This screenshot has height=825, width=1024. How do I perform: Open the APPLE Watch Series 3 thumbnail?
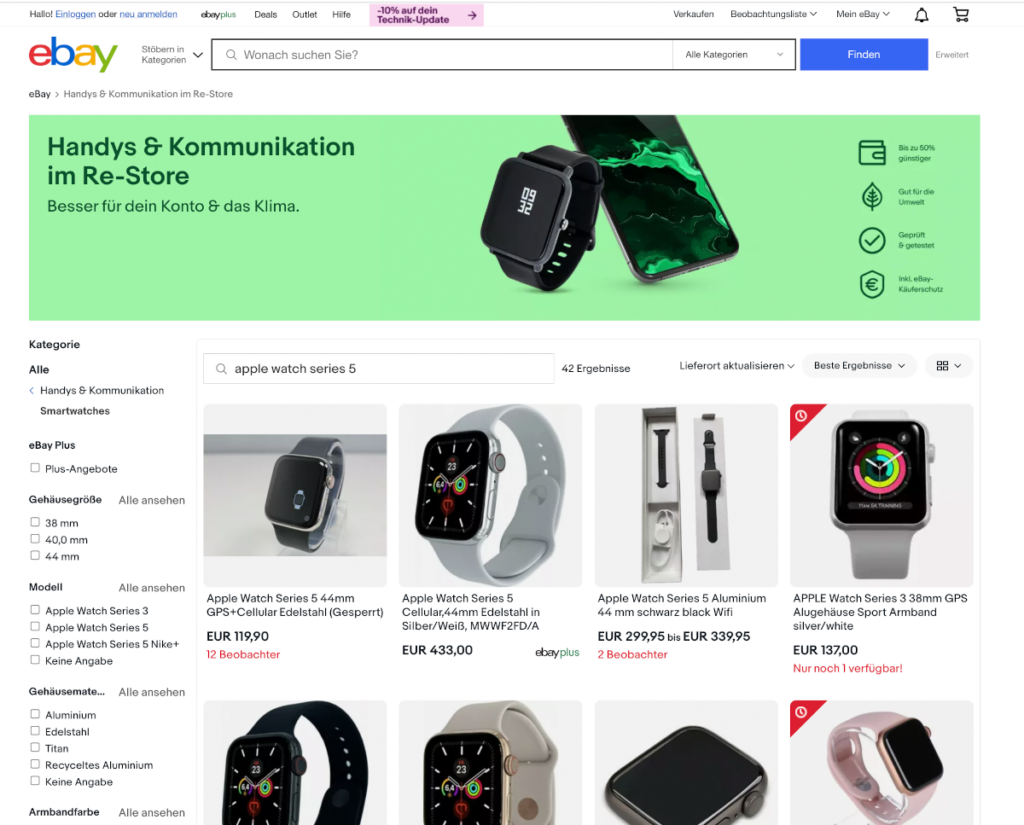pos(881,495)
